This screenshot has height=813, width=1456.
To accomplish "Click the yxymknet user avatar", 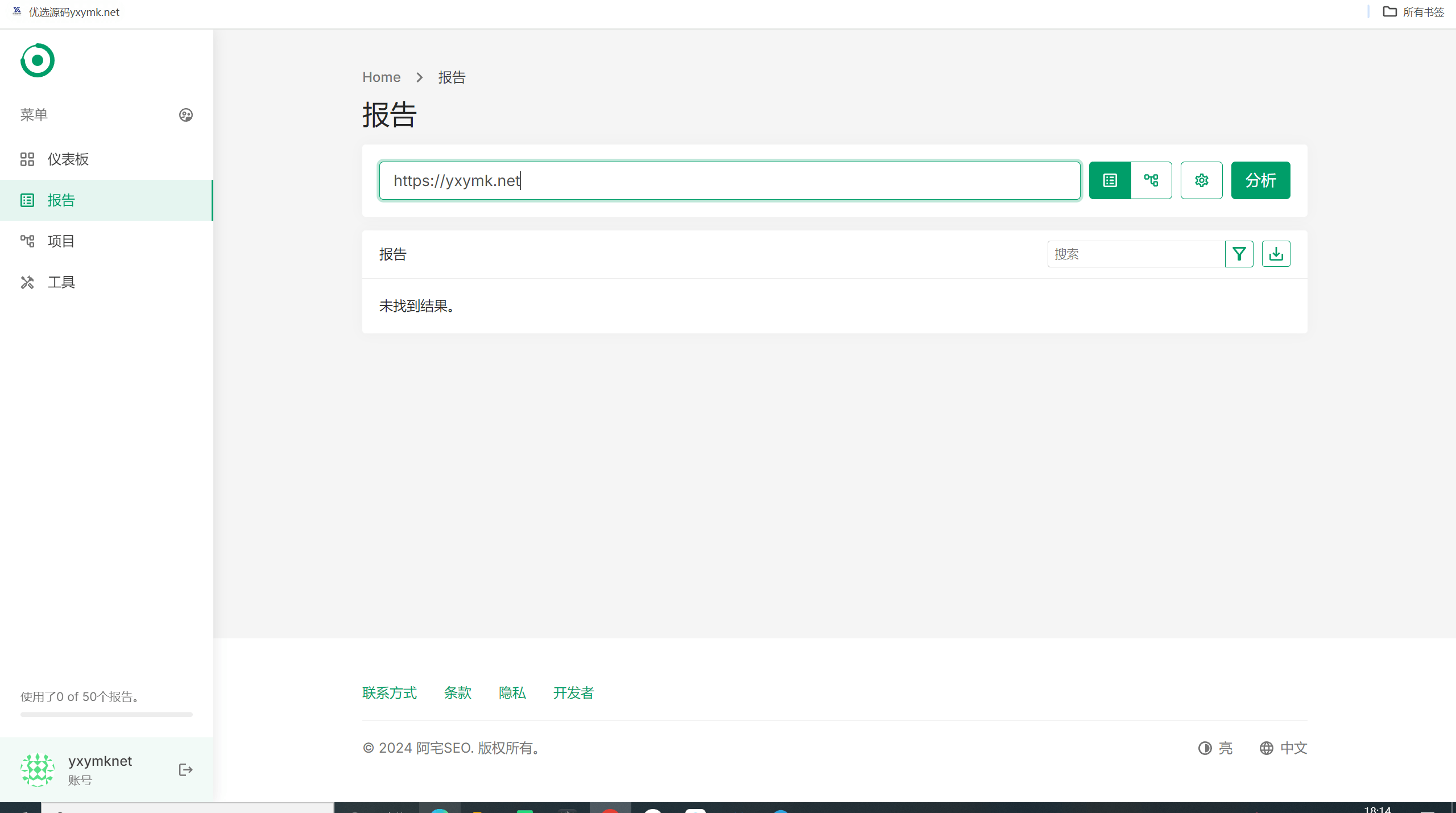I will pyautogui.click(x=38, y=770).
